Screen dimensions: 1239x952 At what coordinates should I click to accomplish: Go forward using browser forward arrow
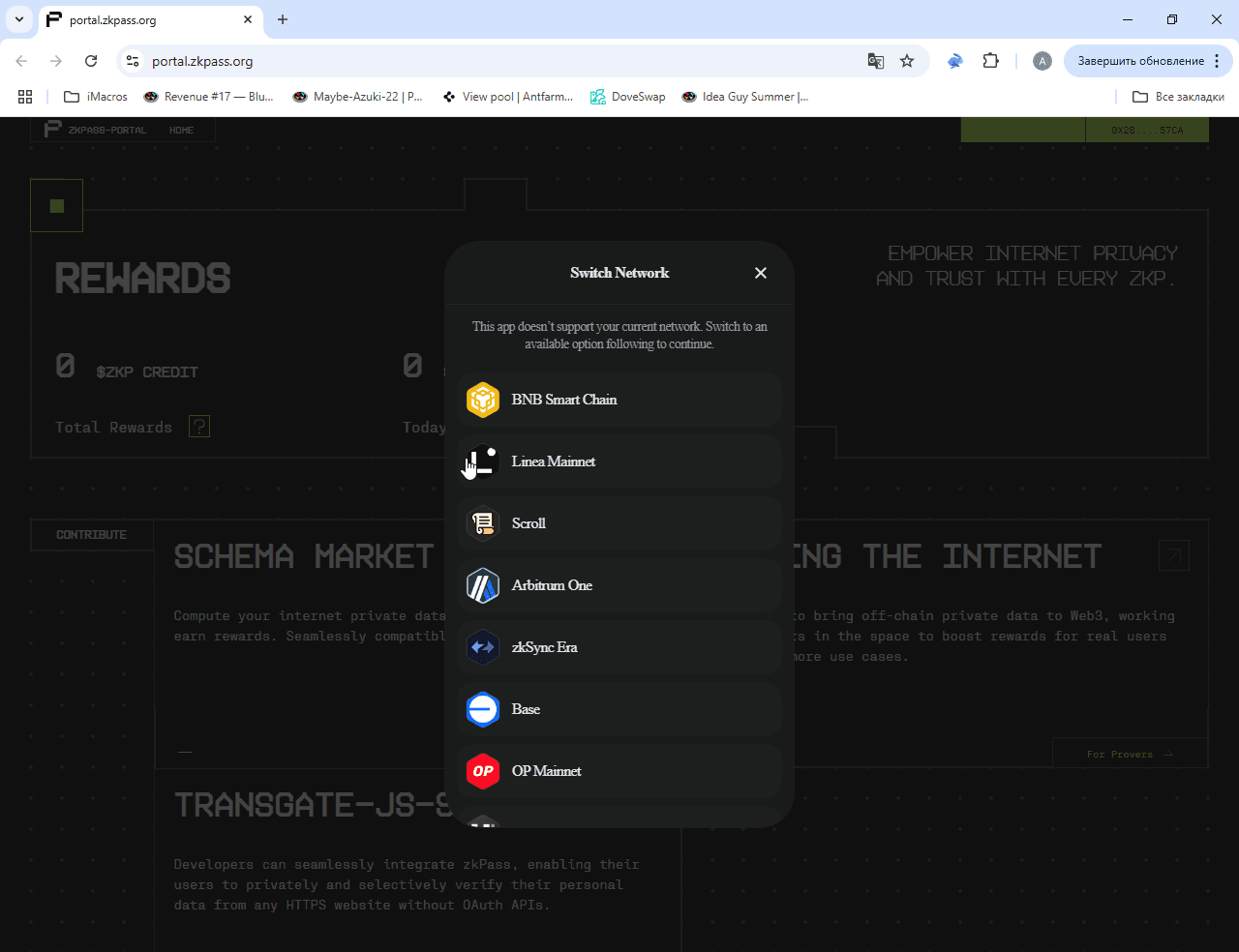(56, 61)
